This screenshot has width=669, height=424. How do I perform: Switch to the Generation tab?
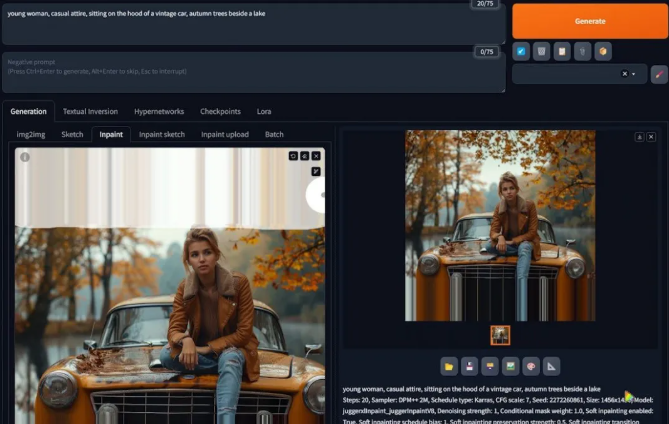(x=29, y=111)
